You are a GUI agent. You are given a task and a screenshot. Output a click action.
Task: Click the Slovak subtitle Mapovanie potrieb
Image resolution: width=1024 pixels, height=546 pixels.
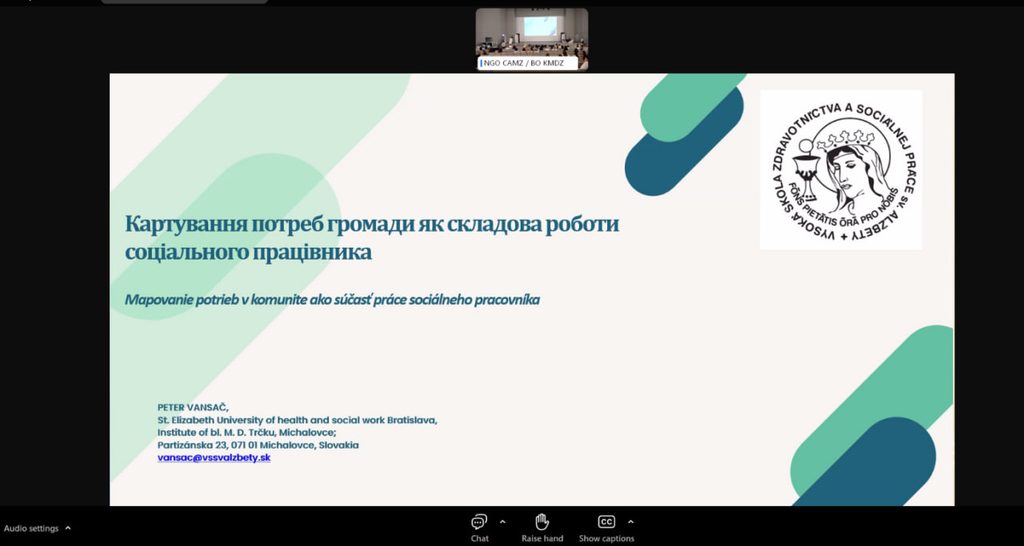(x=332, y=300)
